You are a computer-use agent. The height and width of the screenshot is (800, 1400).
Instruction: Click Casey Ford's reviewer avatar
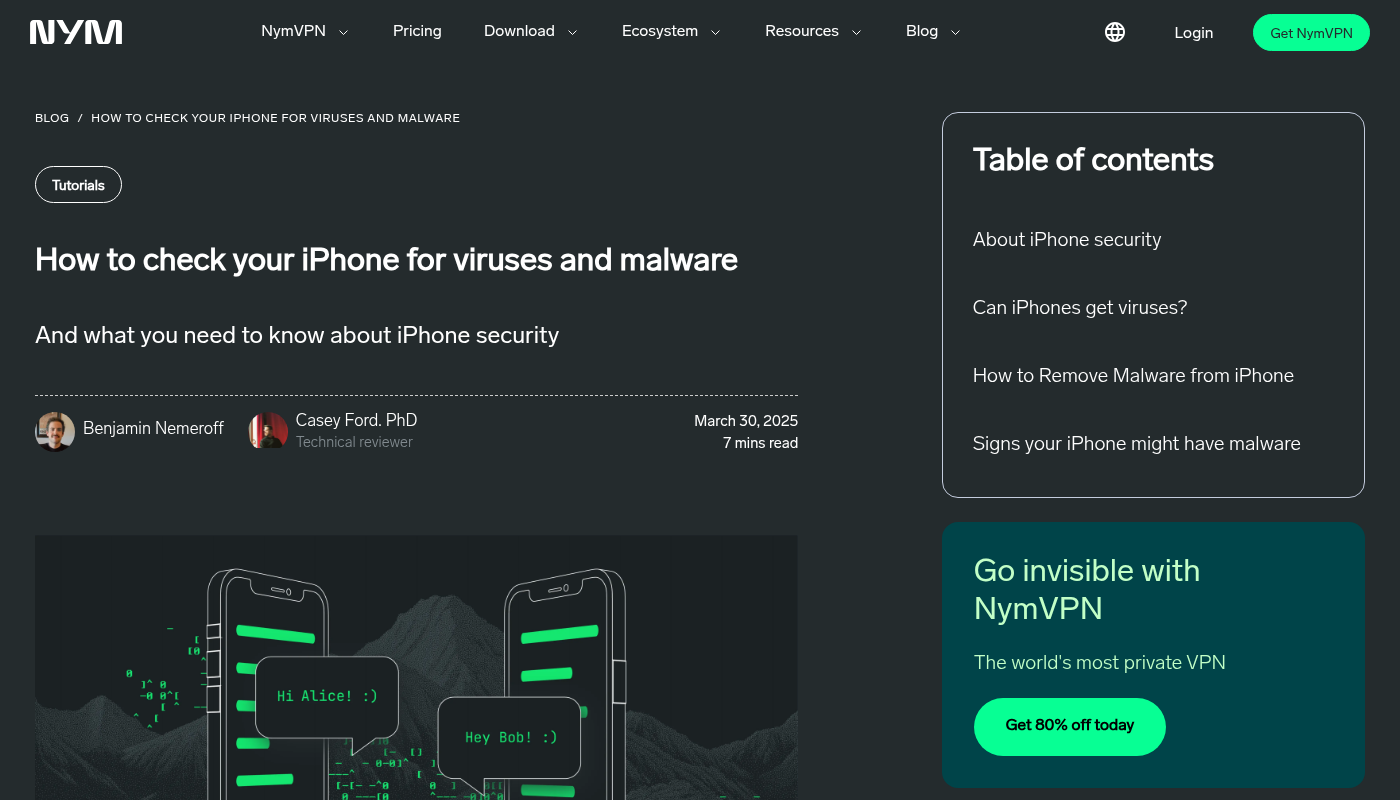[x=268, y=431]
